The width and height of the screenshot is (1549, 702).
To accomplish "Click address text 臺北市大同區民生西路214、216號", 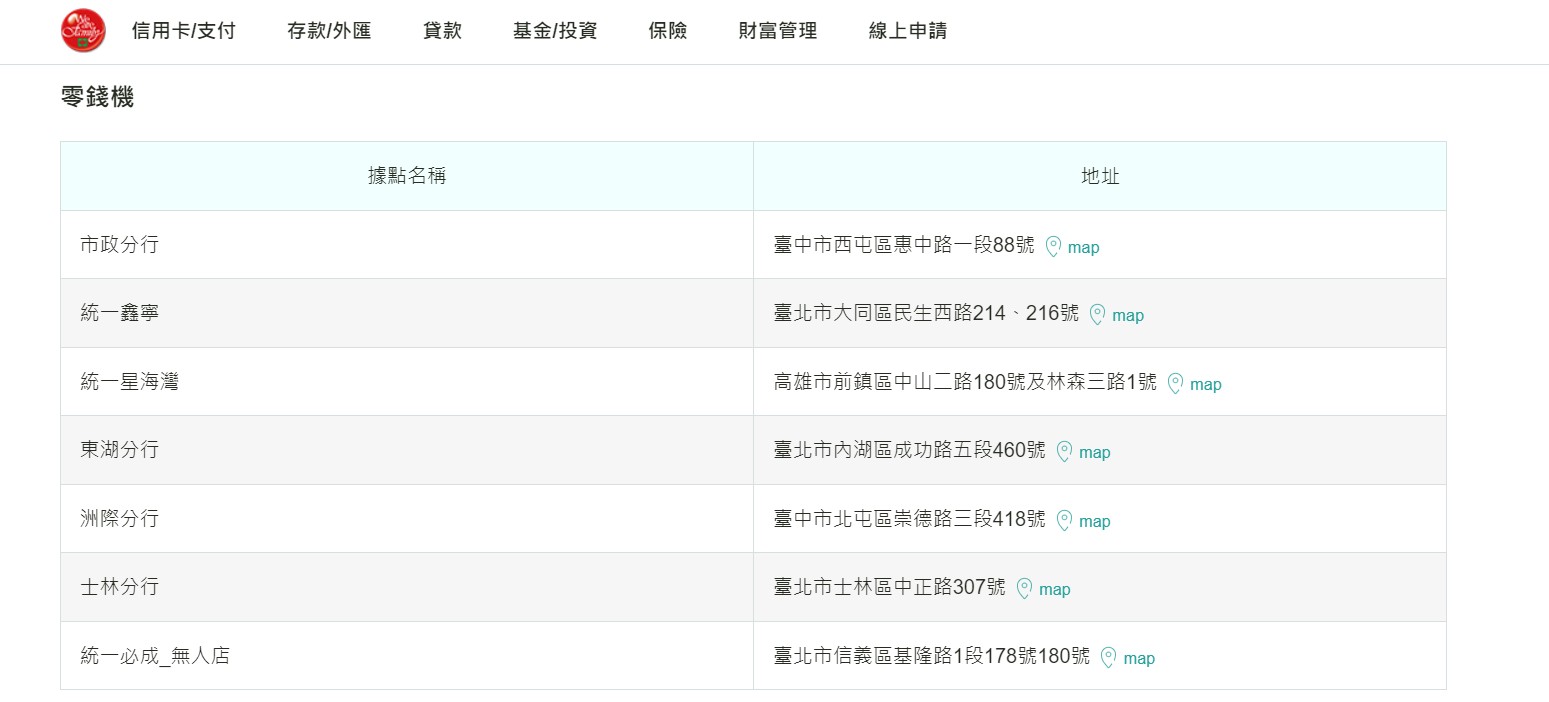I will [x=926, y=313].
